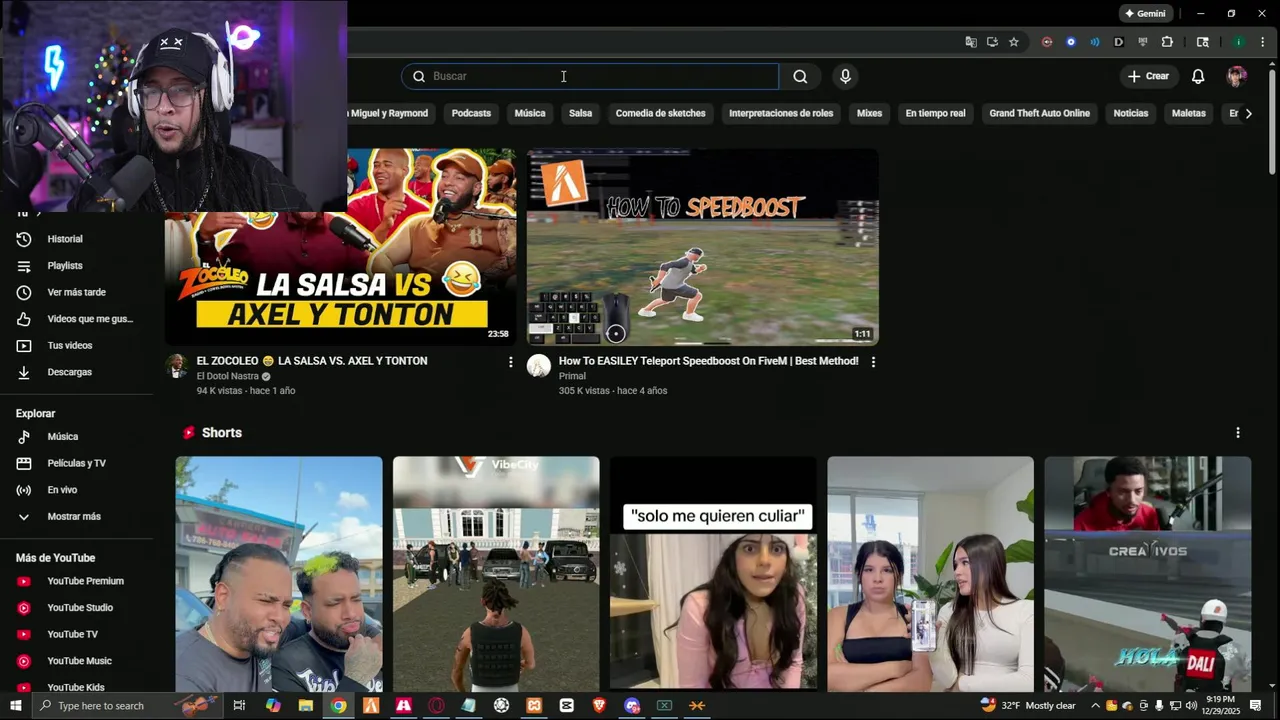Open the Chrome three-dot menu
The height and width of the screenshot is (720, 1280).
1262,42
